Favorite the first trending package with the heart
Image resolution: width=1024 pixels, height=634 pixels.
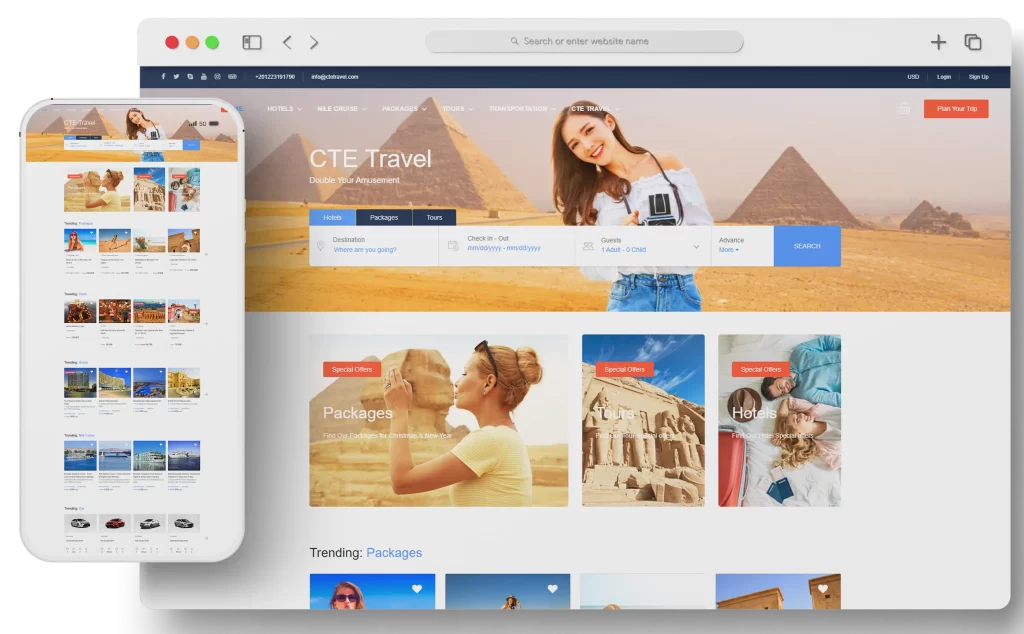click(x=415, y=589)
